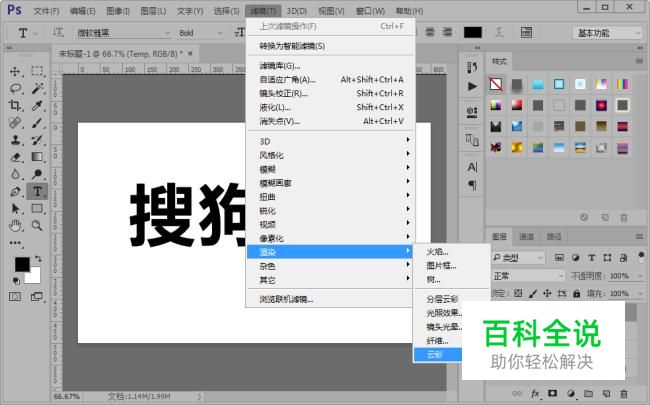Select the Healing Brush tool
Image resolution: width=650 pixels, height=405 pixels.
(x=15, y=123)
